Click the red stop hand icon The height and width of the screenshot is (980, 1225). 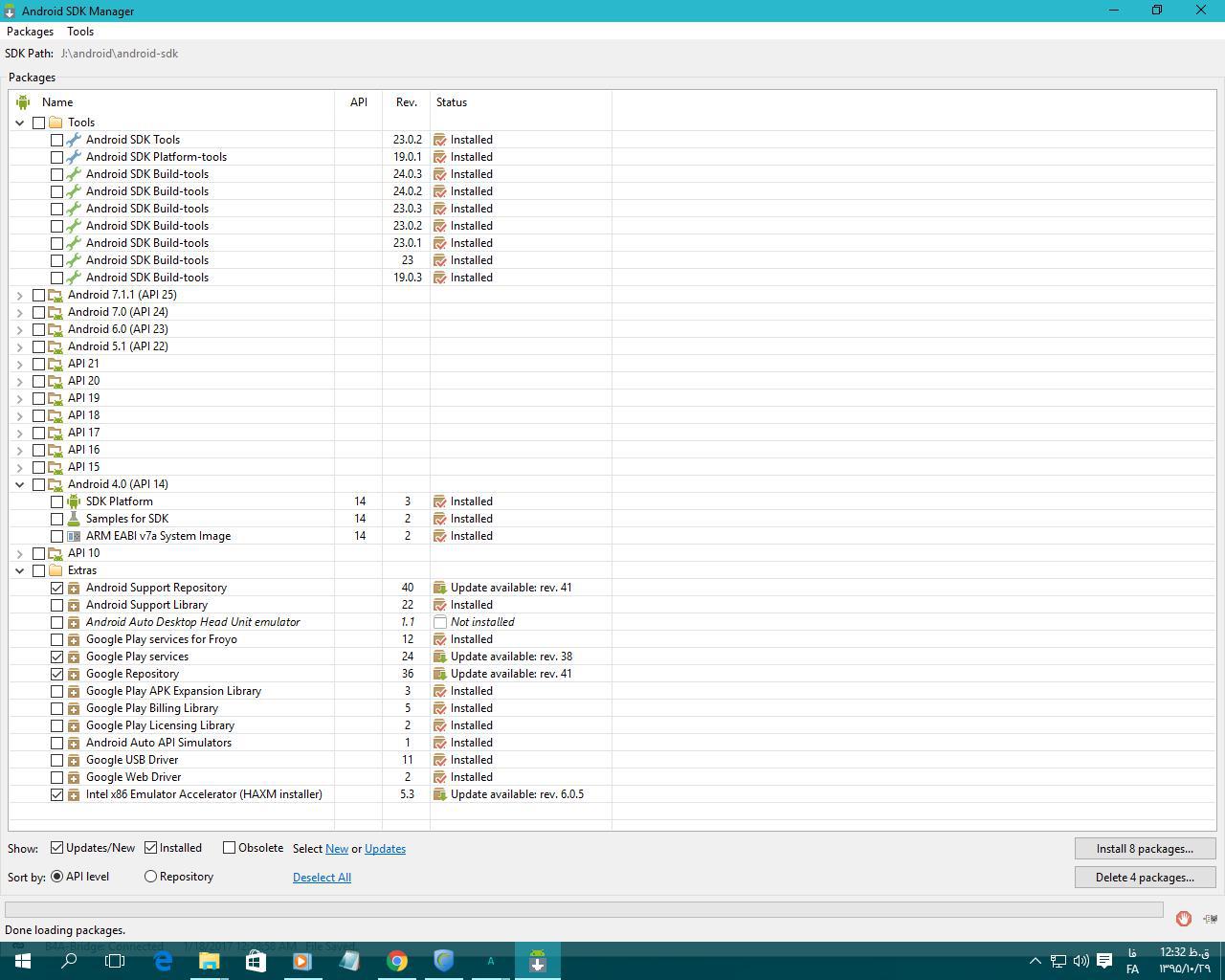click(x=1183, y=919)
